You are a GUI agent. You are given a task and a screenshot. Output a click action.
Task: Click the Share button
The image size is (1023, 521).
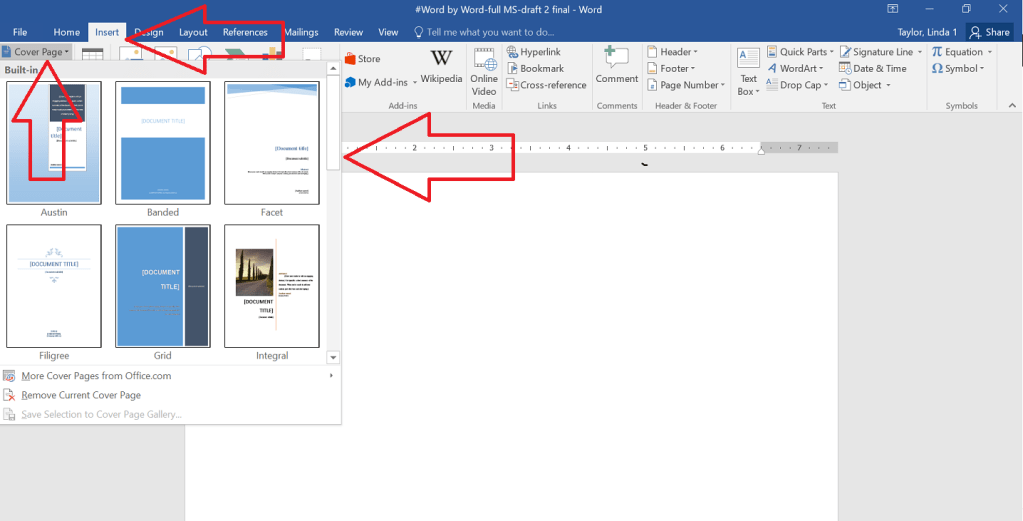pyautogui.click(x=989, y=32)
